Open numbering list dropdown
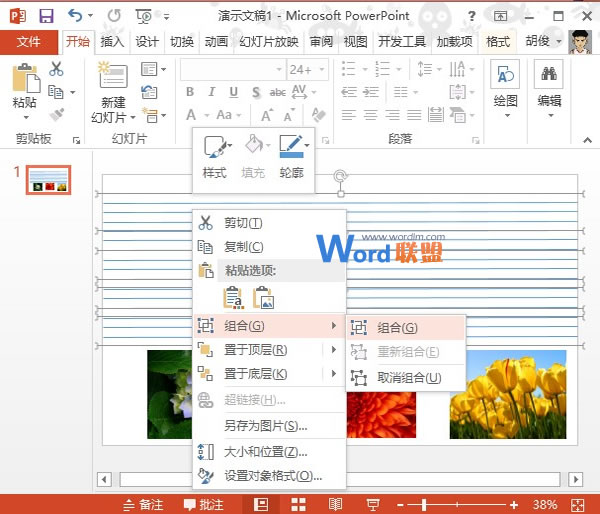 click(x=399, y=70)
